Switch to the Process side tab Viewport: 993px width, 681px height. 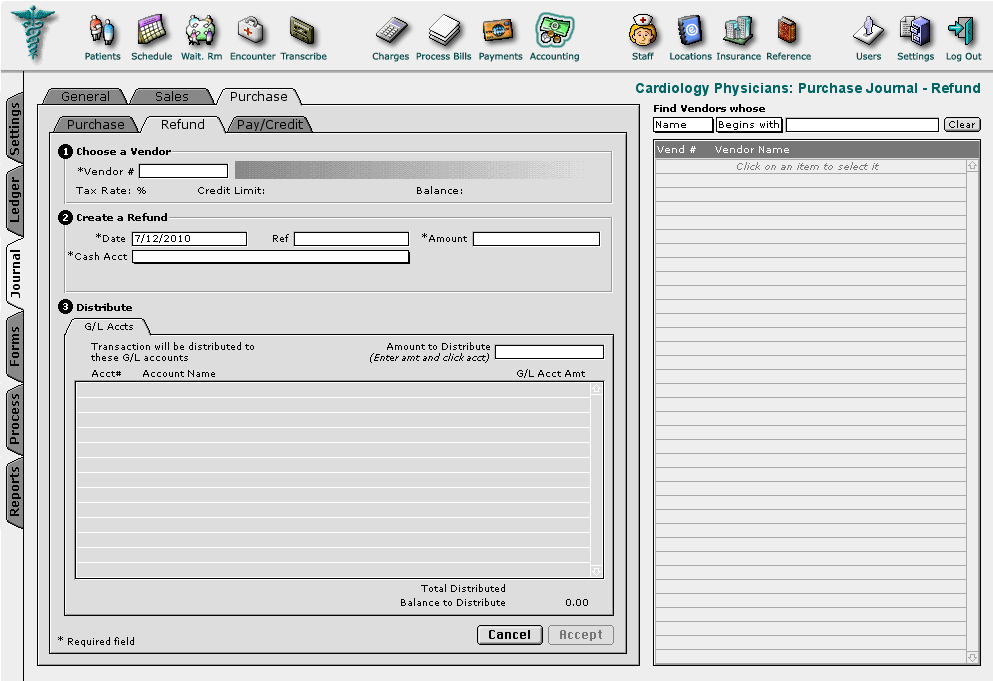point(14,419)
